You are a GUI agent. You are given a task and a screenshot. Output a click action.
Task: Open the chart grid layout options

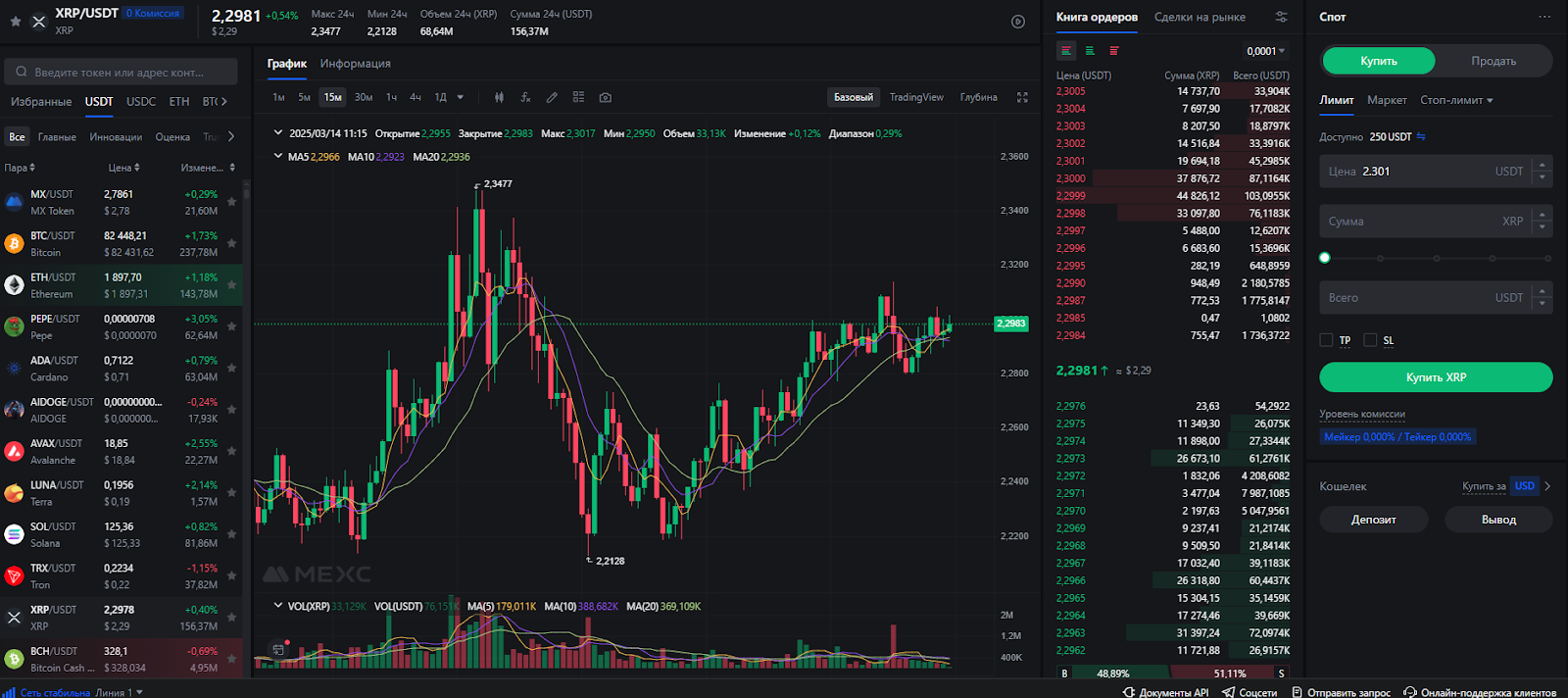[578, 97]
